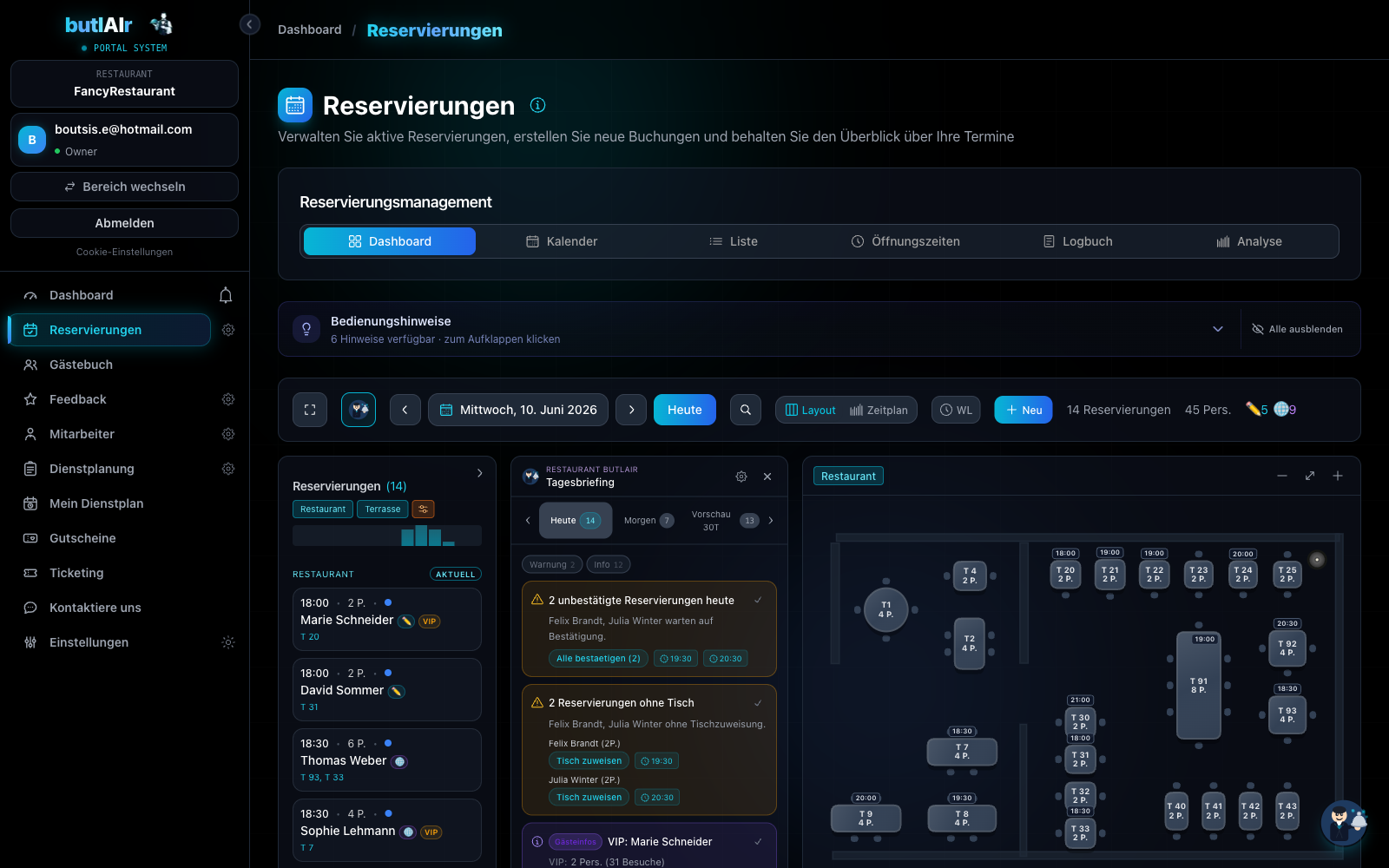Open the Liste tab
The image size is (1389, 868).
734,241
